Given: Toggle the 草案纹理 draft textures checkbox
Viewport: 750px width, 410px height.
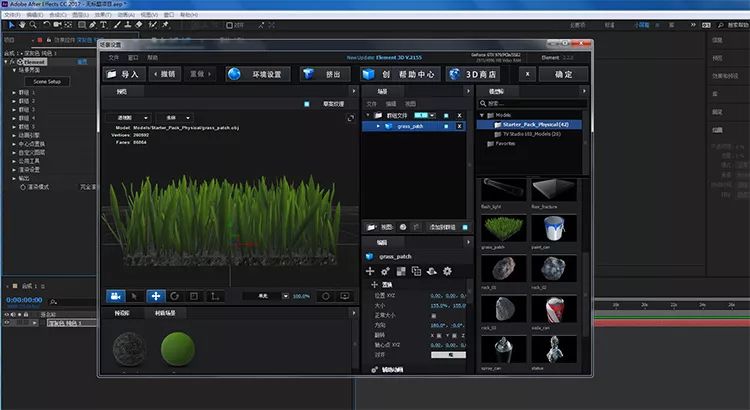Looking at the screenshot, I should click(x=305, y=104).
